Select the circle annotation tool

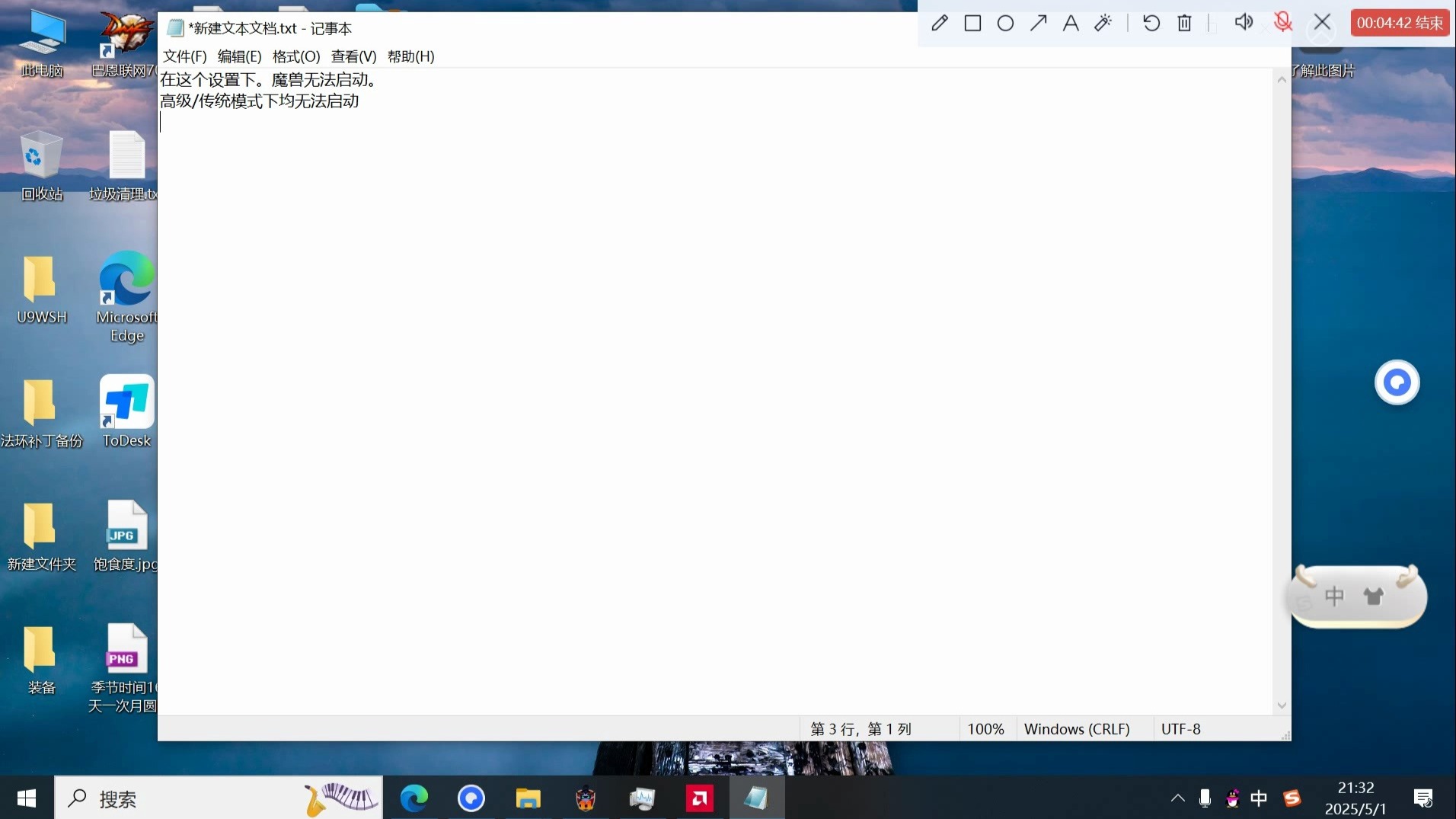(1005, 23)
